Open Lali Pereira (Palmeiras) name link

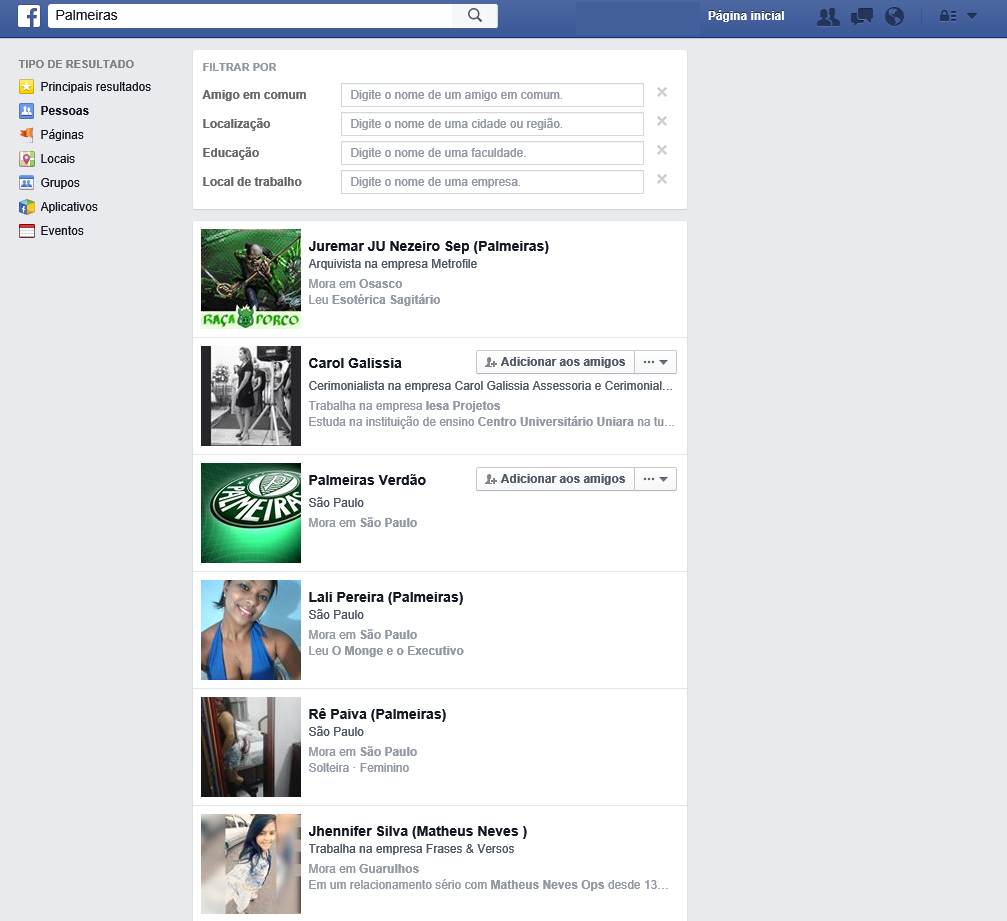[x=385, y=597]
